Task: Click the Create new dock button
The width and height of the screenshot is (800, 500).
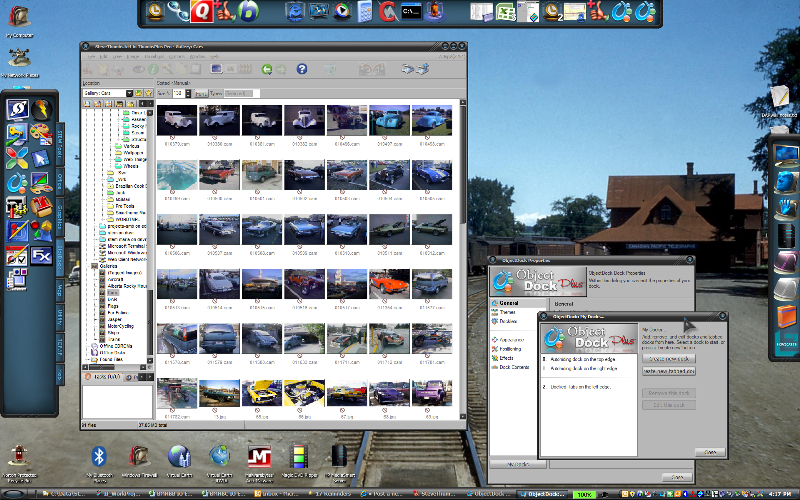Action: point(667,357)
